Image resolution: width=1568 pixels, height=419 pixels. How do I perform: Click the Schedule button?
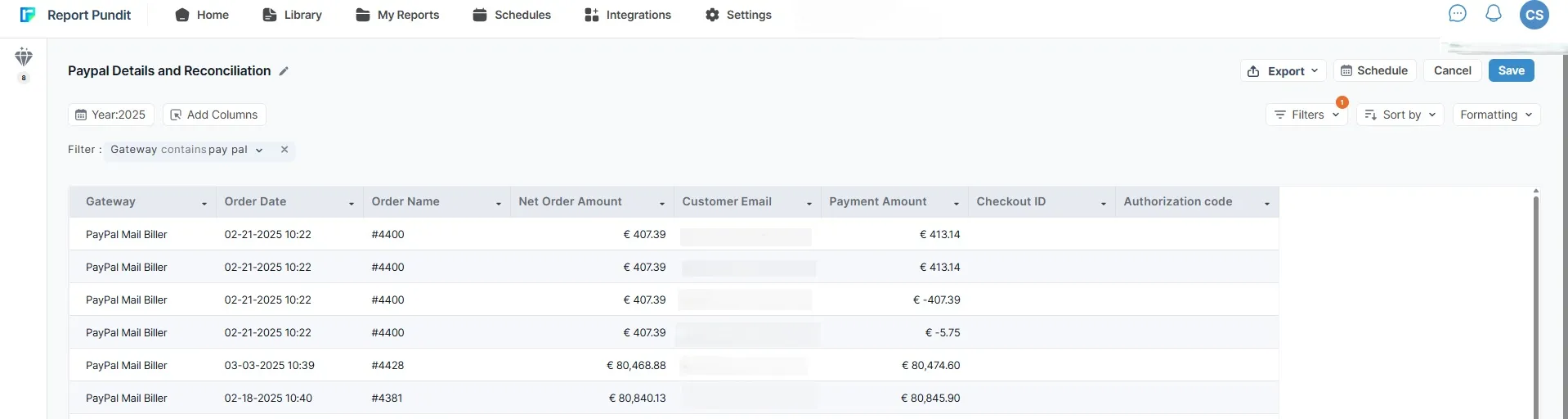(1374, 70)
